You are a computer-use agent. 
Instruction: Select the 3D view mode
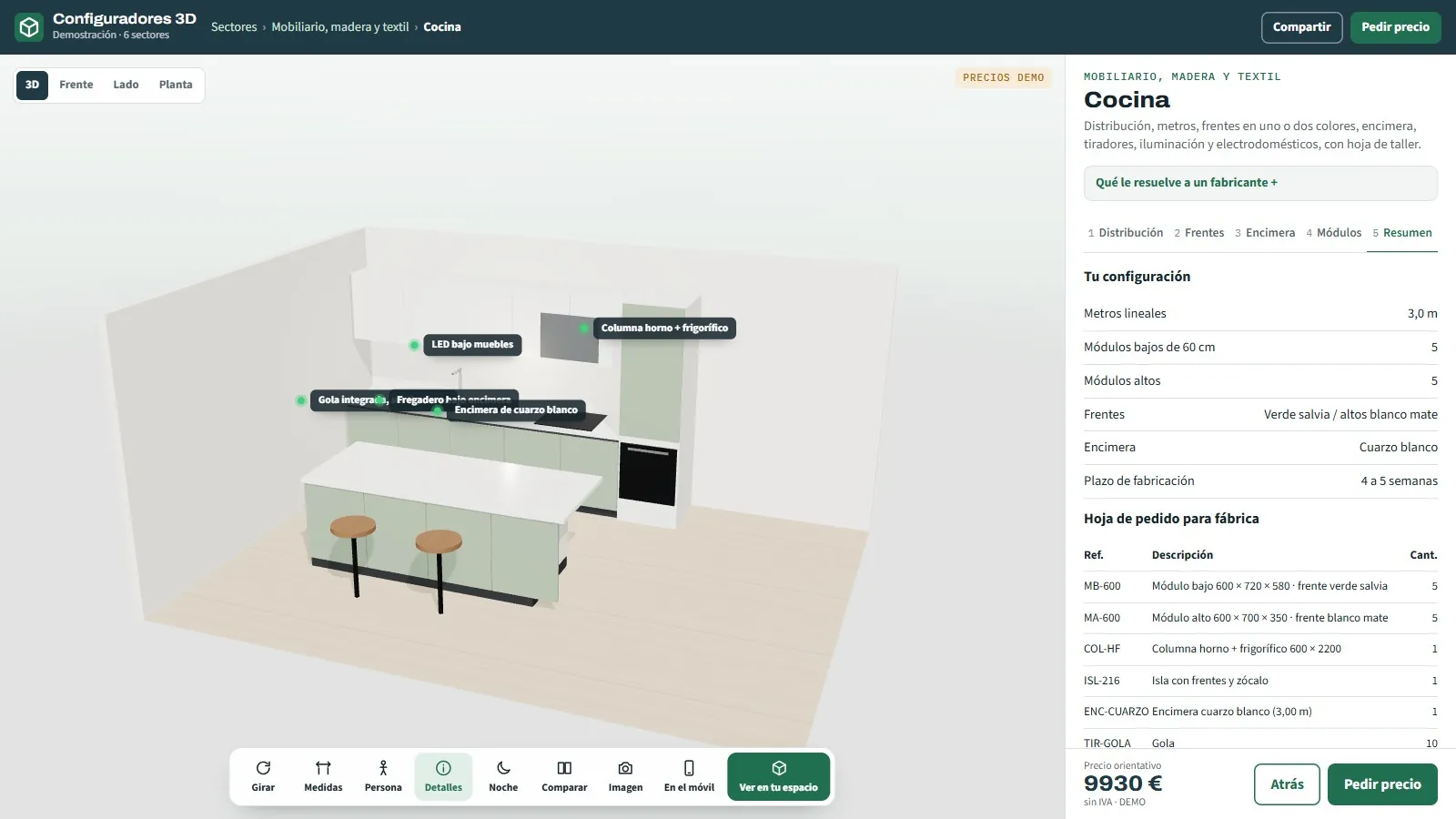click(x=32, y=85)
